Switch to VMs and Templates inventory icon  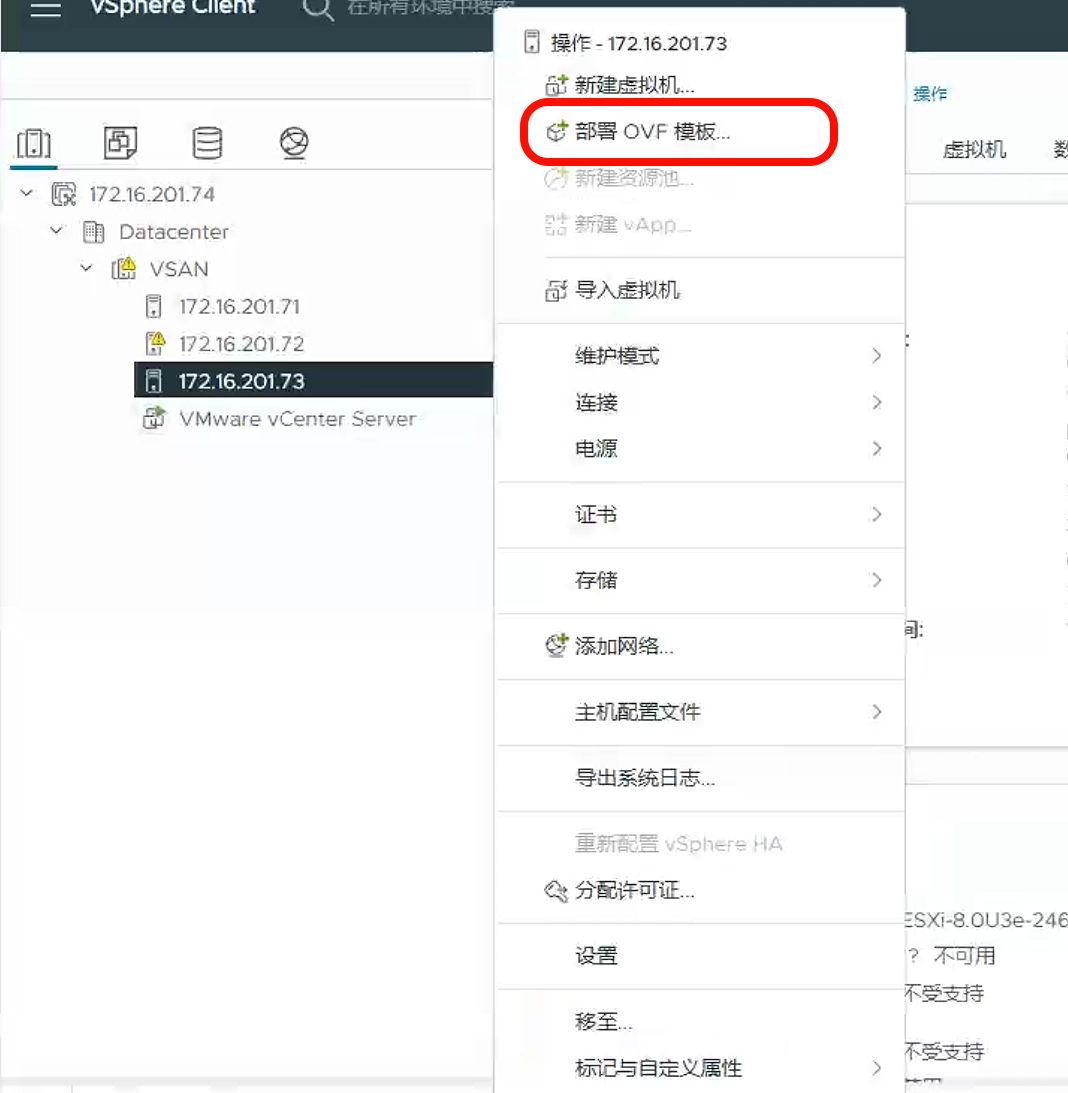tap(120, 143)
